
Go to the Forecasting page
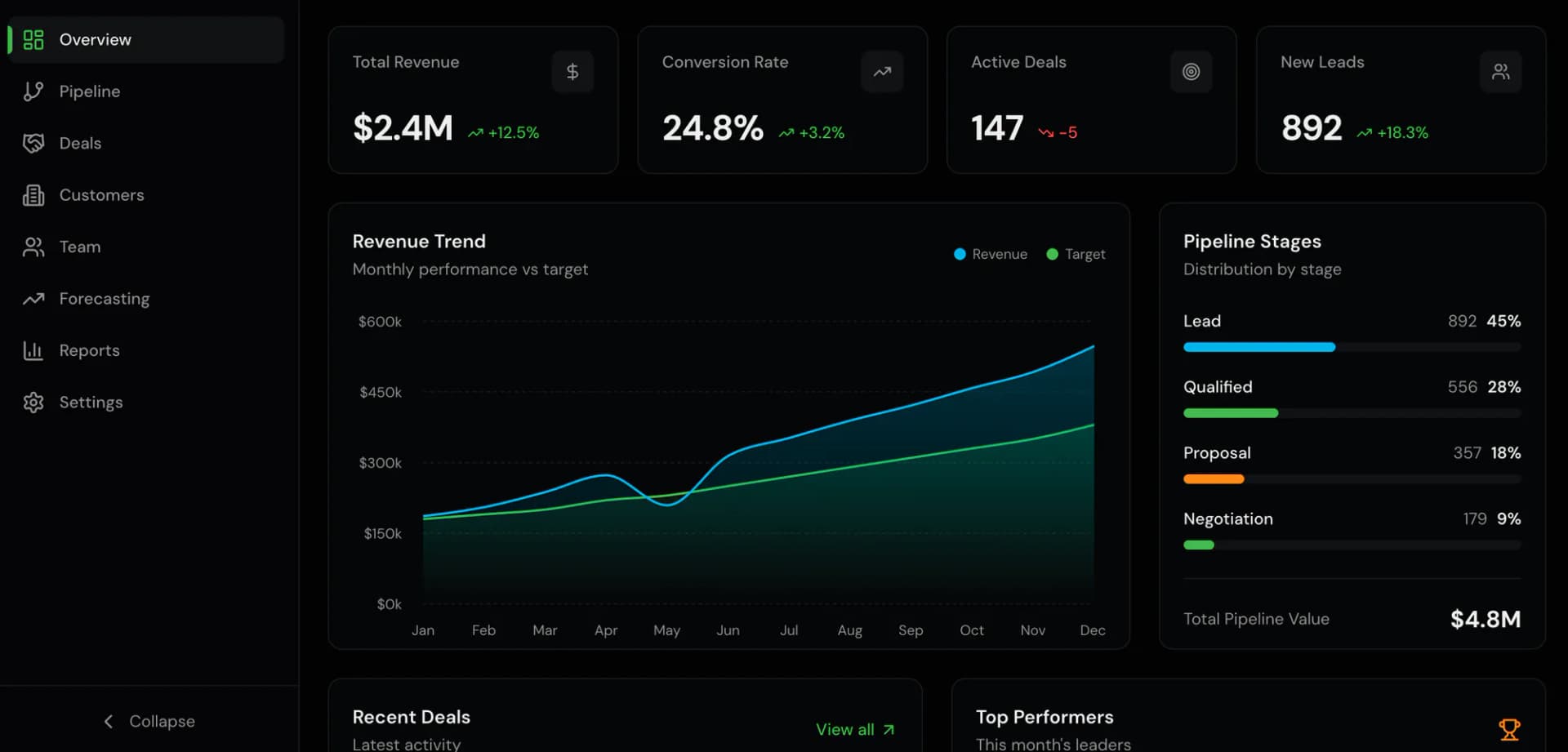pyautogui.click(x=147, y=299)
